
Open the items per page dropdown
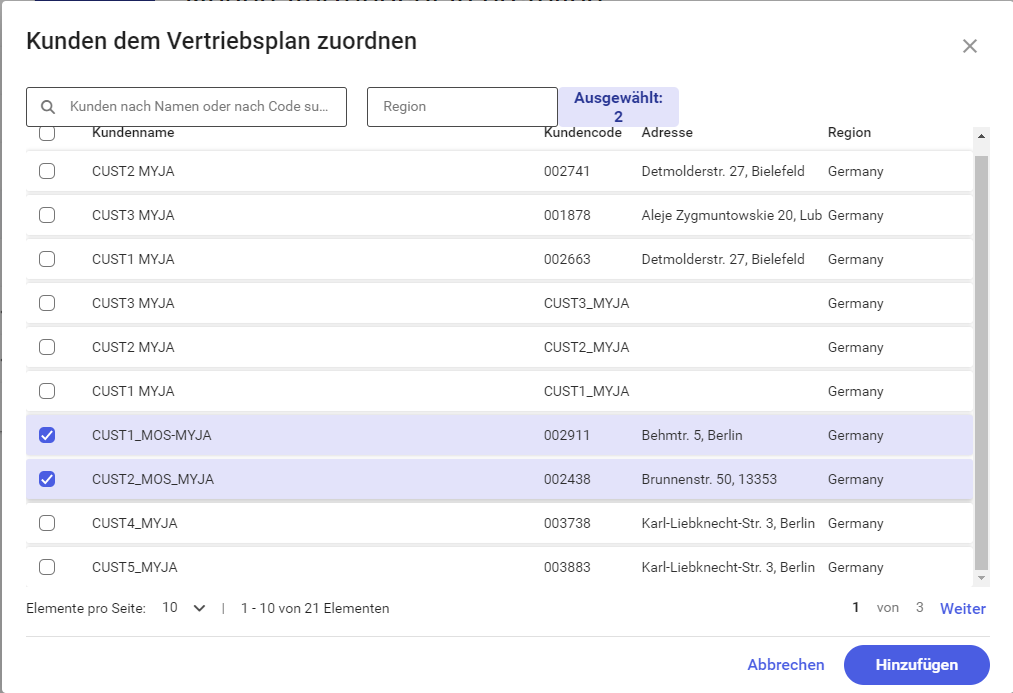pos(184,608)
